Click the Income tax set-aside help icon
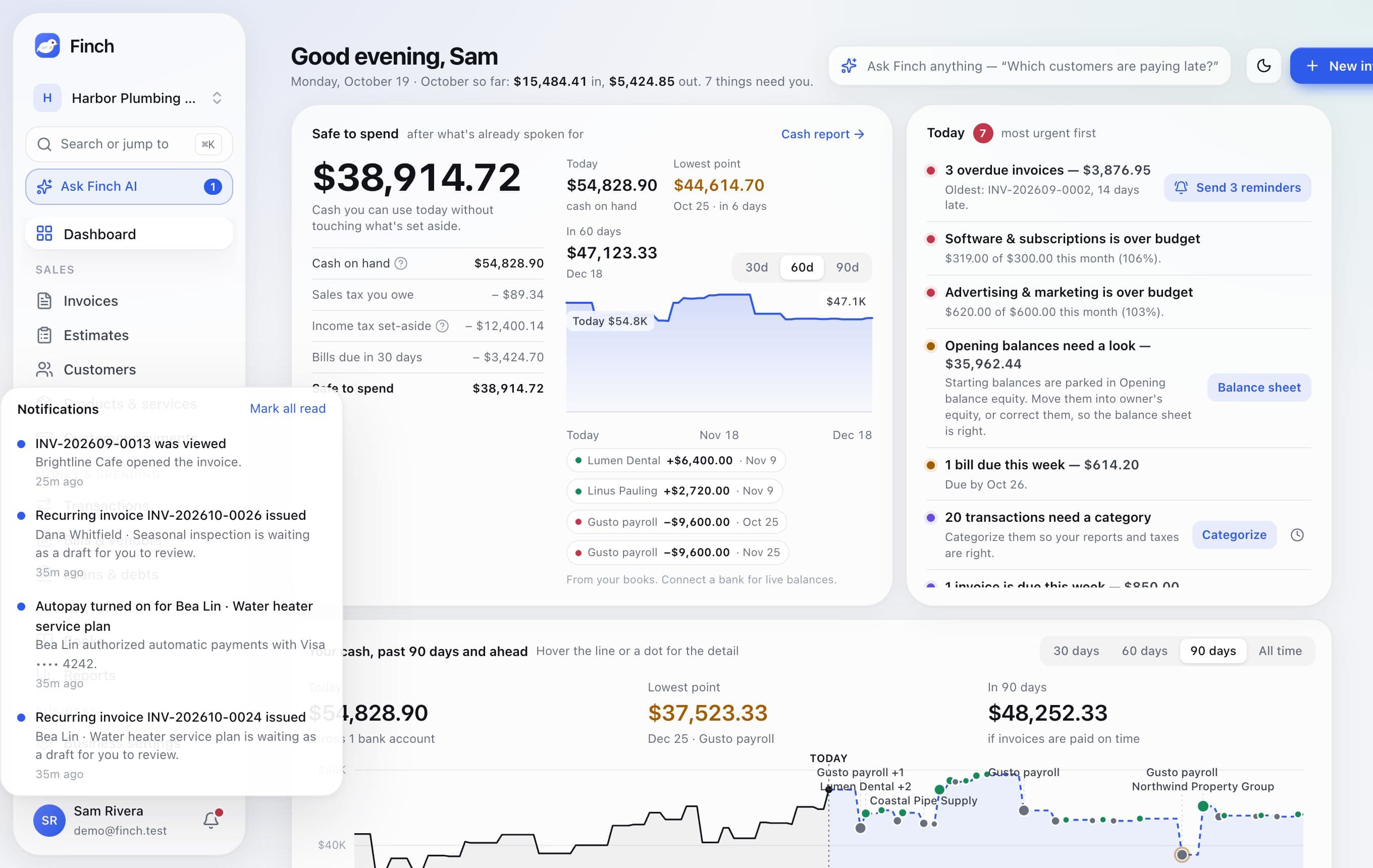 pos(442,326)
